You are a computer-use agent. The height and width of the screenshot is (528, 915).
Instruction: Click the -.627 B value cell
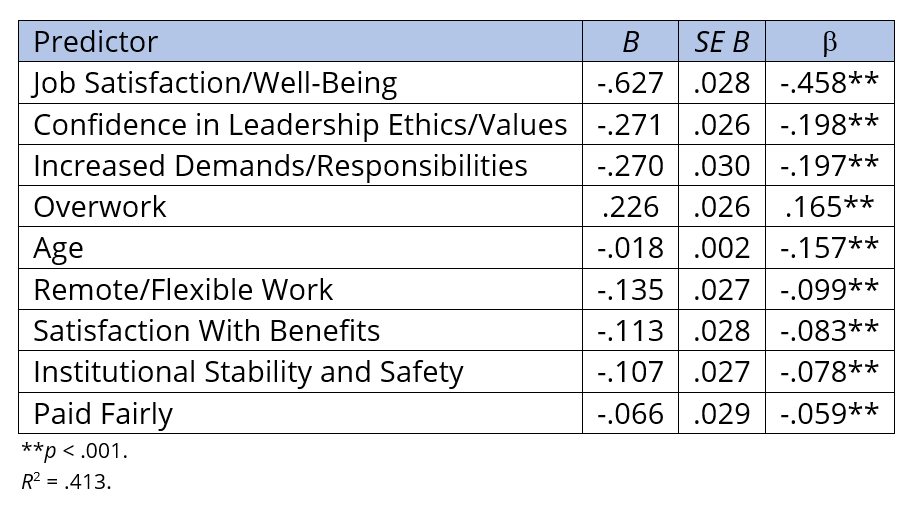(x=630, y=83)
